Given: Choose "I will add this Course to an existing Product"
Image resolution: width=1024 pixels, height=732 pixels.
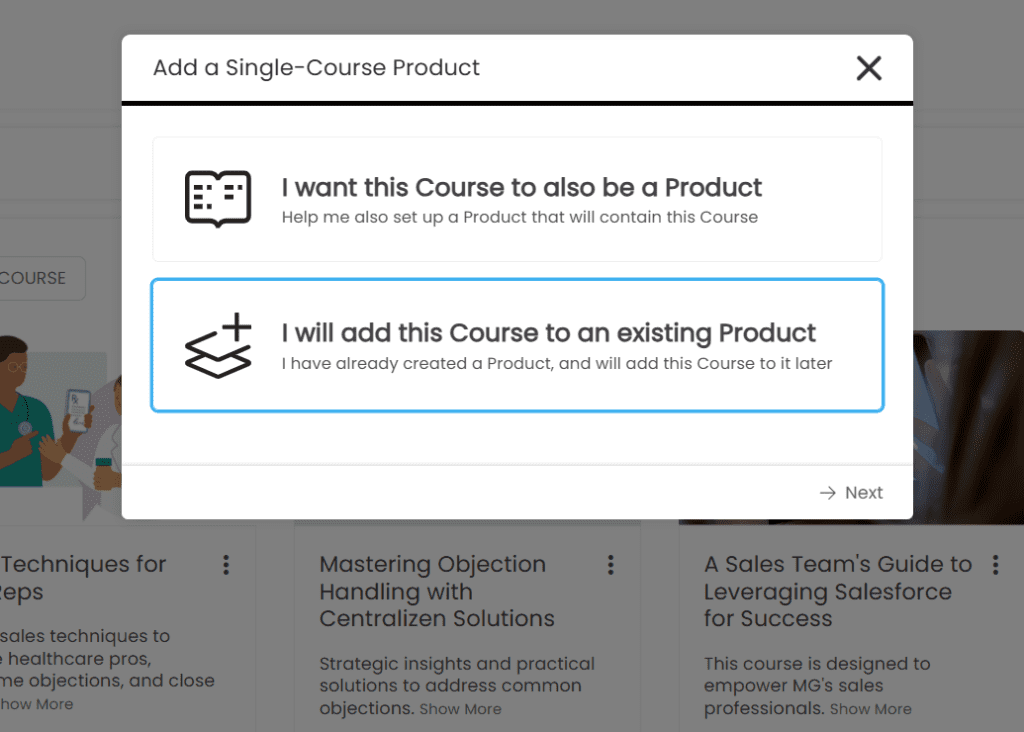Looking at the screenshot, I should (x=548, y=333).
